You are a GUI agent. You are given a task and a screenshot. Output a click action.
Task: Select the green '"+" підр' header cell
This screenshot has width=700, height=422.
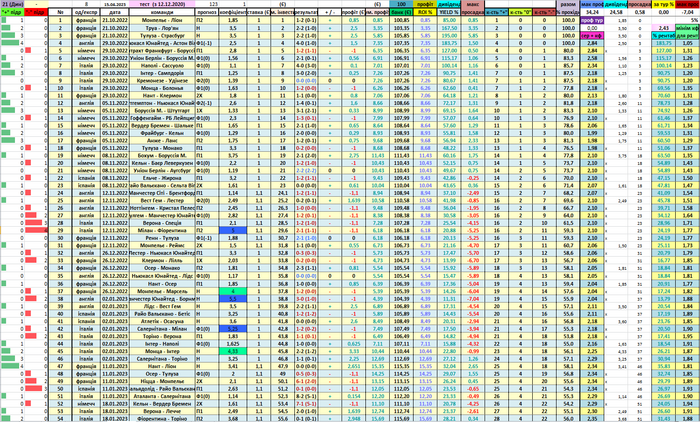tap(12, 13)
